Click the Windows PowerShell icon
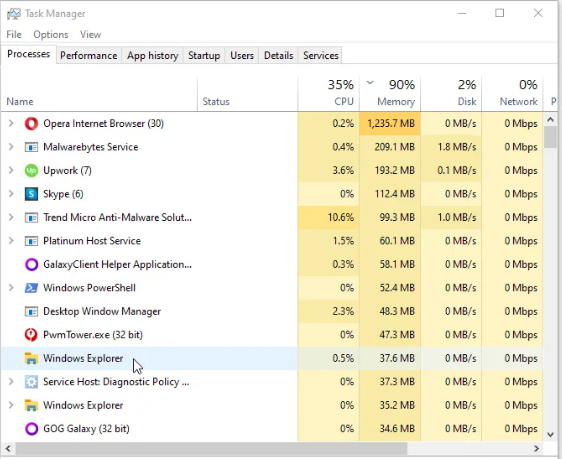Screen dimensions: 562x459 point(31,288)
